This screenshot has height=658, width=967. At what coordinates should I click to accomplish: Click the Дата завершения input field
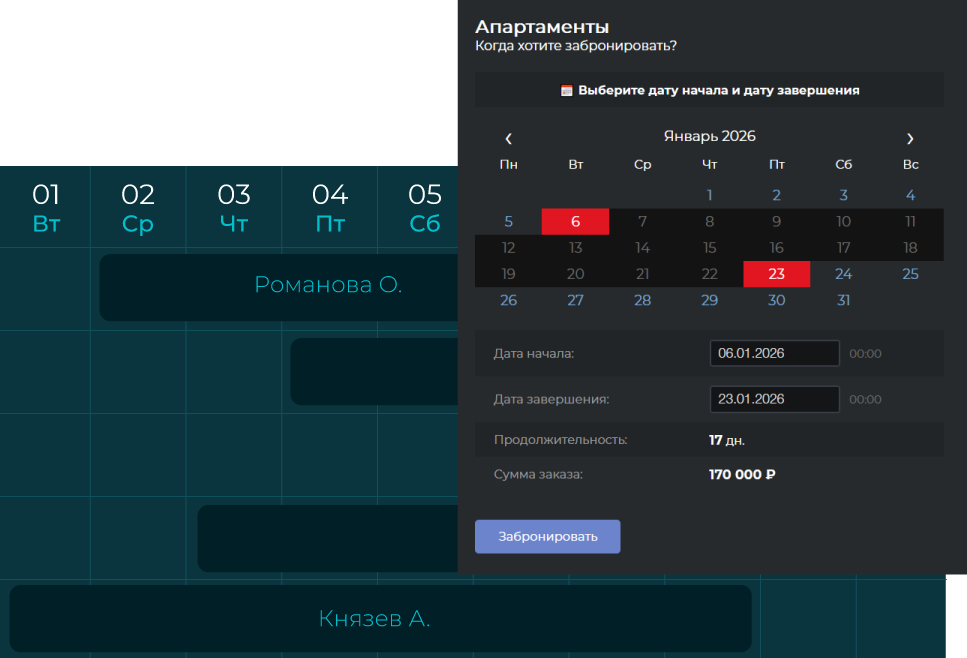[x=774, y=399]
